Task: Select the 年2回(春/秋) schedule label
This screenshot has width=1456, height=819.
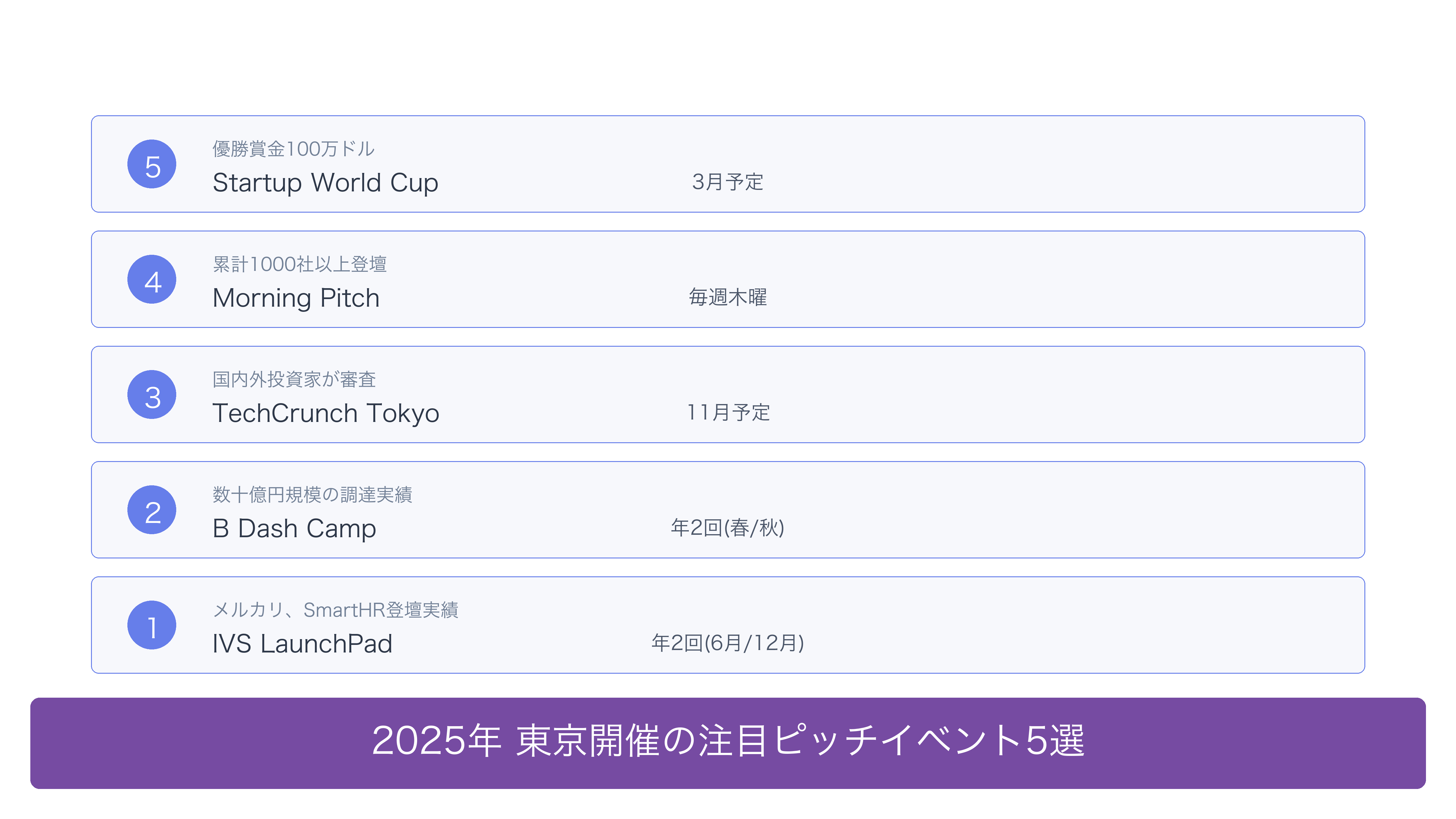Action: click(x=727, y=528)
